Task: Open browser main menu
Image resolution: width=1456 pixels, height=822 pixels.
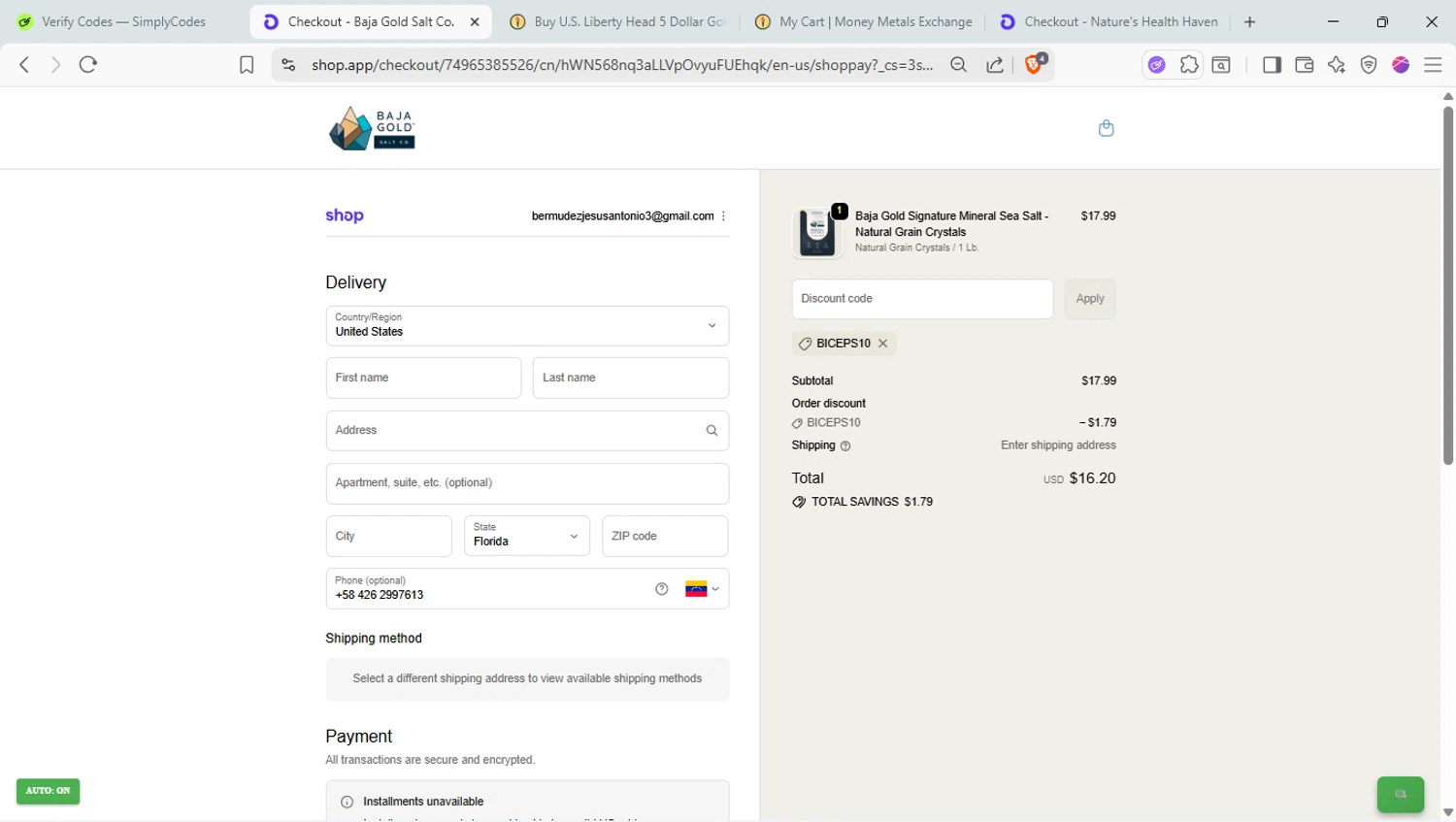Action: pyautogui.click(x=1433, y=65)
